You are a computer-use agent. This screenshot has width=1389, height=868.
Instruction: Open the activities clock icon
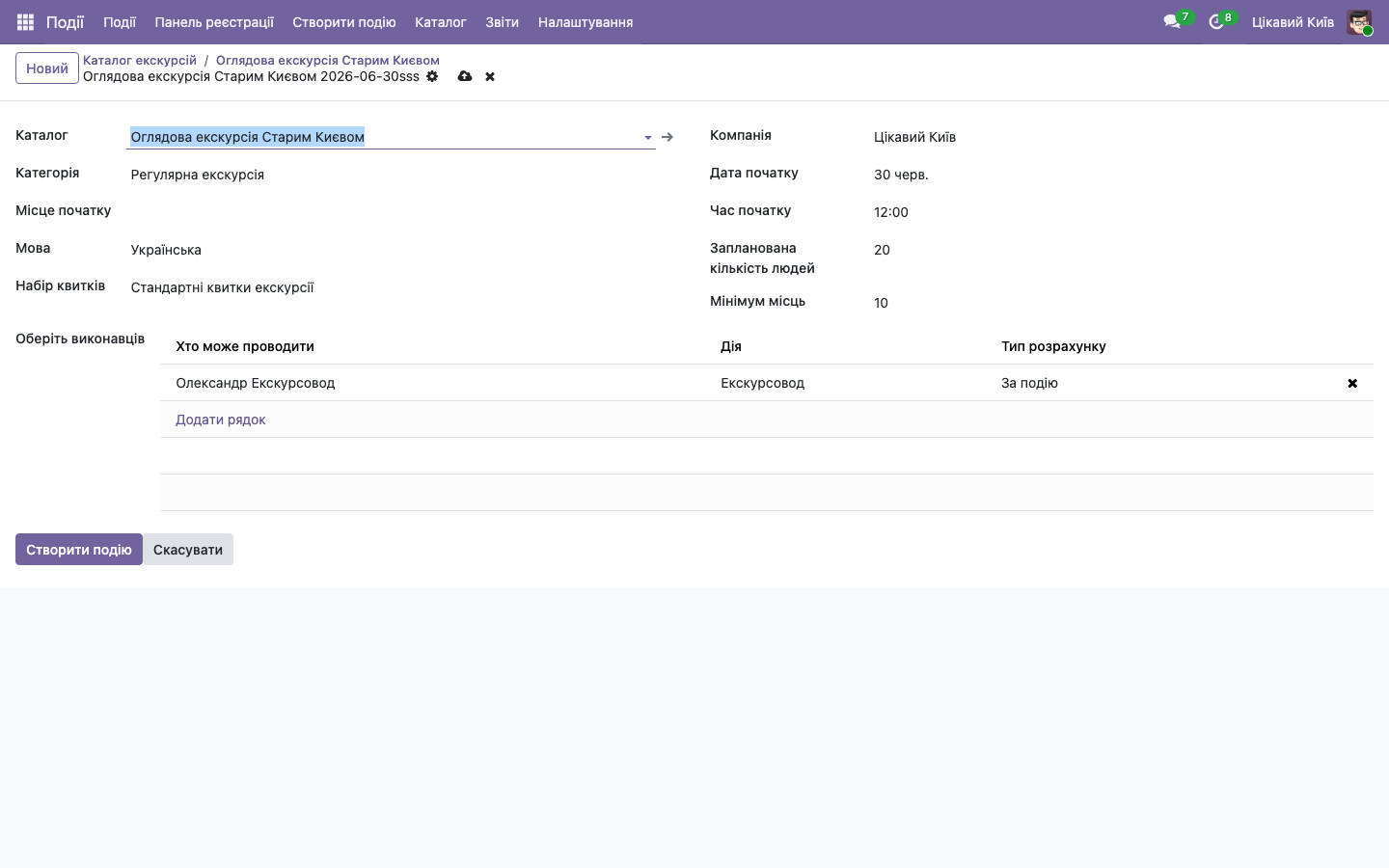coord(1216,22)
